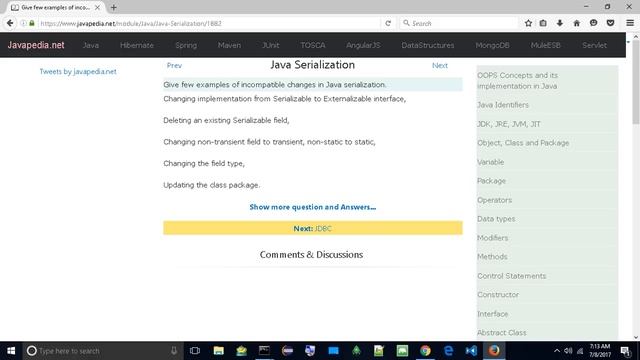Image resolution: width=640 pixels, height=360 pixels.
Task: Open the 'Operators' sidebar topic
Action: pyautogui.click(x=494, y=200)
